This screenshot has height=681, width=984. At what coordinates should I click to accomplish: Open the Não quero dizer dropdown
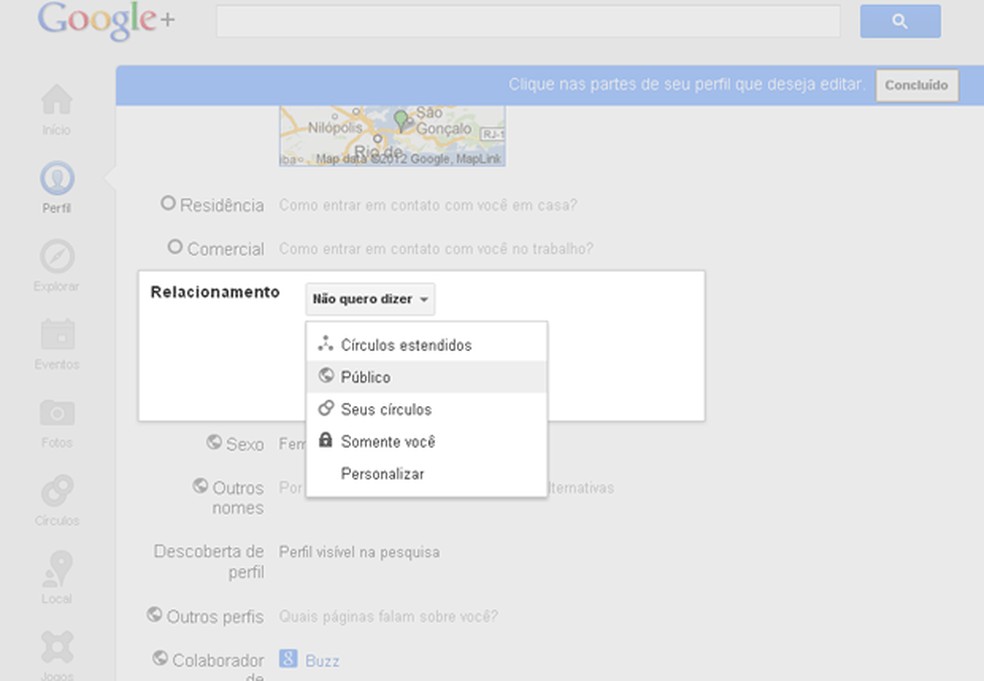[x=370, y=299]
